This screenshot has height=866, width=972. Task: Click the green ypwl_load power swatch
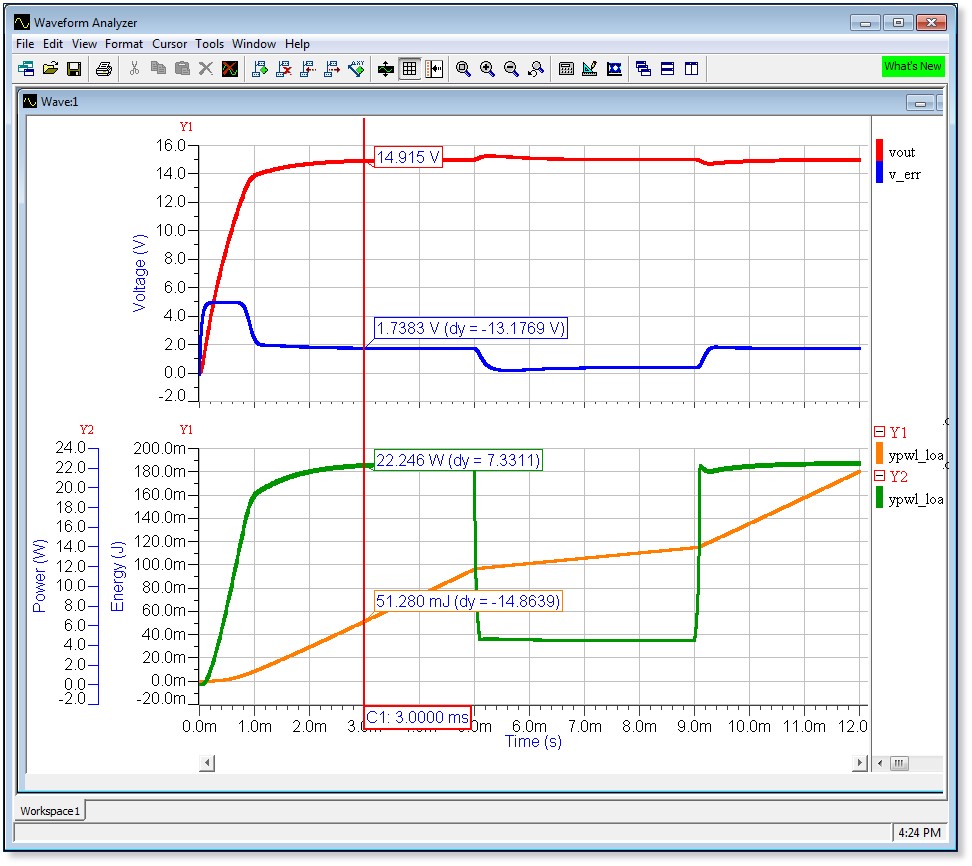click(879, 498)
